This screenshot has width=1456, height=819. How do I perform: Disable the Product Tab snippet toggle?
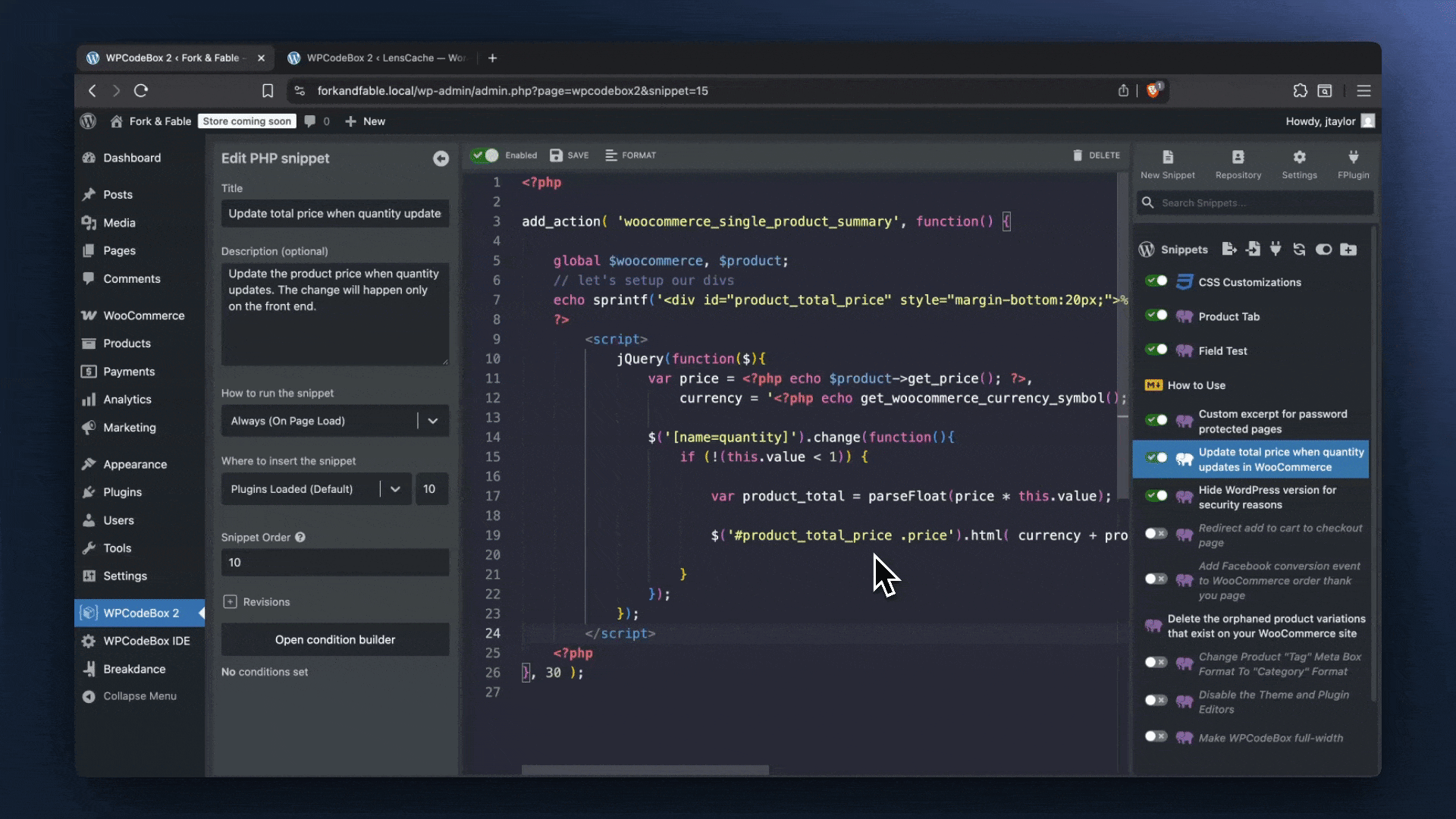1156,315
